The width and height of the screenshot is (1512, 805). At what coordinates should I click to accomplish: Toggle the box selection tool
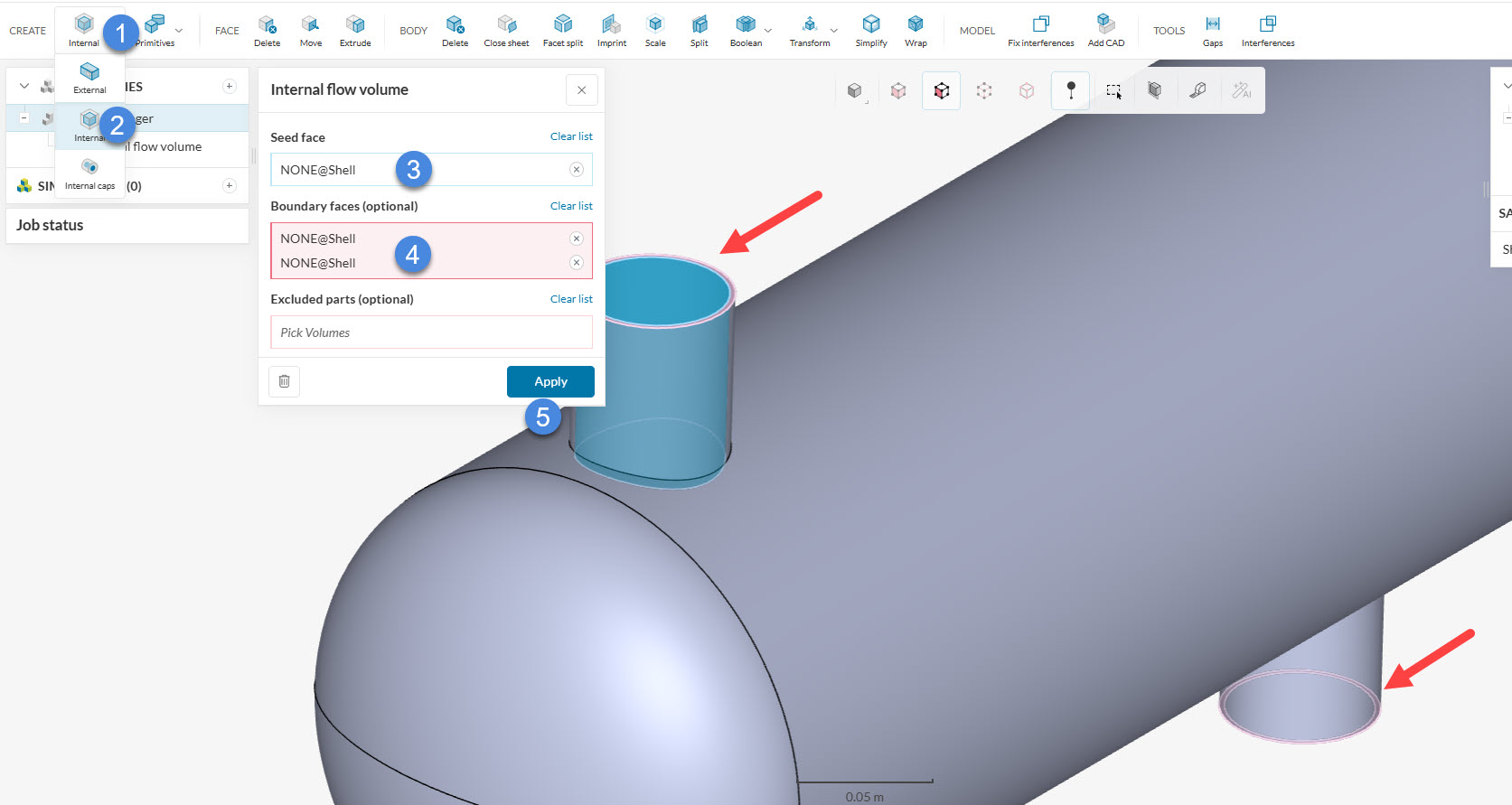1113,90
